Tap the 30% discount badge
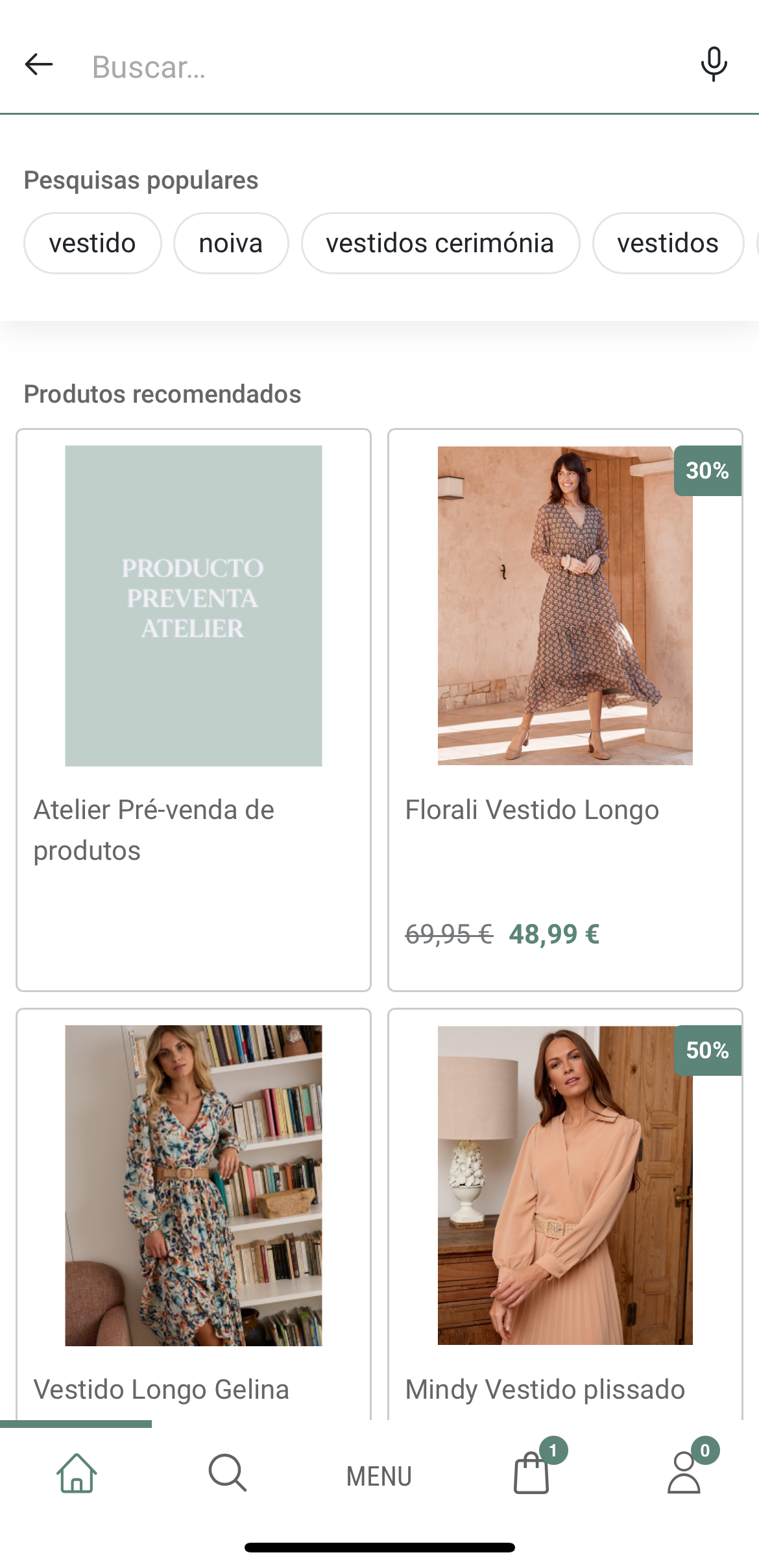The width and height of the screenshot is (759, 1568). [x=708, y=471]
